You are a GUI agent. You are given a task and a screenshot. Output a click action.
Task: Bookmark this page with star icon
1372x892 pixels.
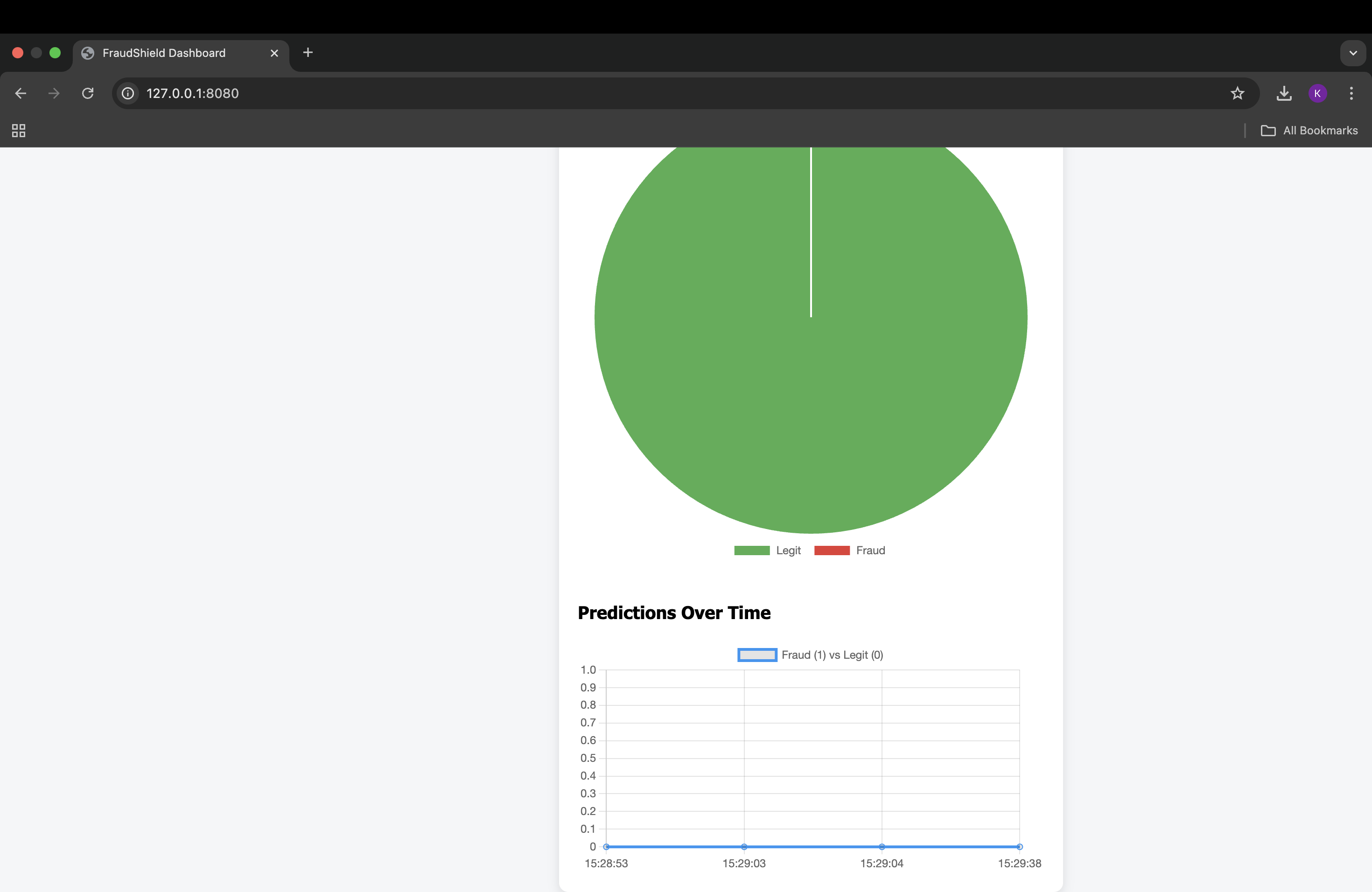pos(1237,93)
